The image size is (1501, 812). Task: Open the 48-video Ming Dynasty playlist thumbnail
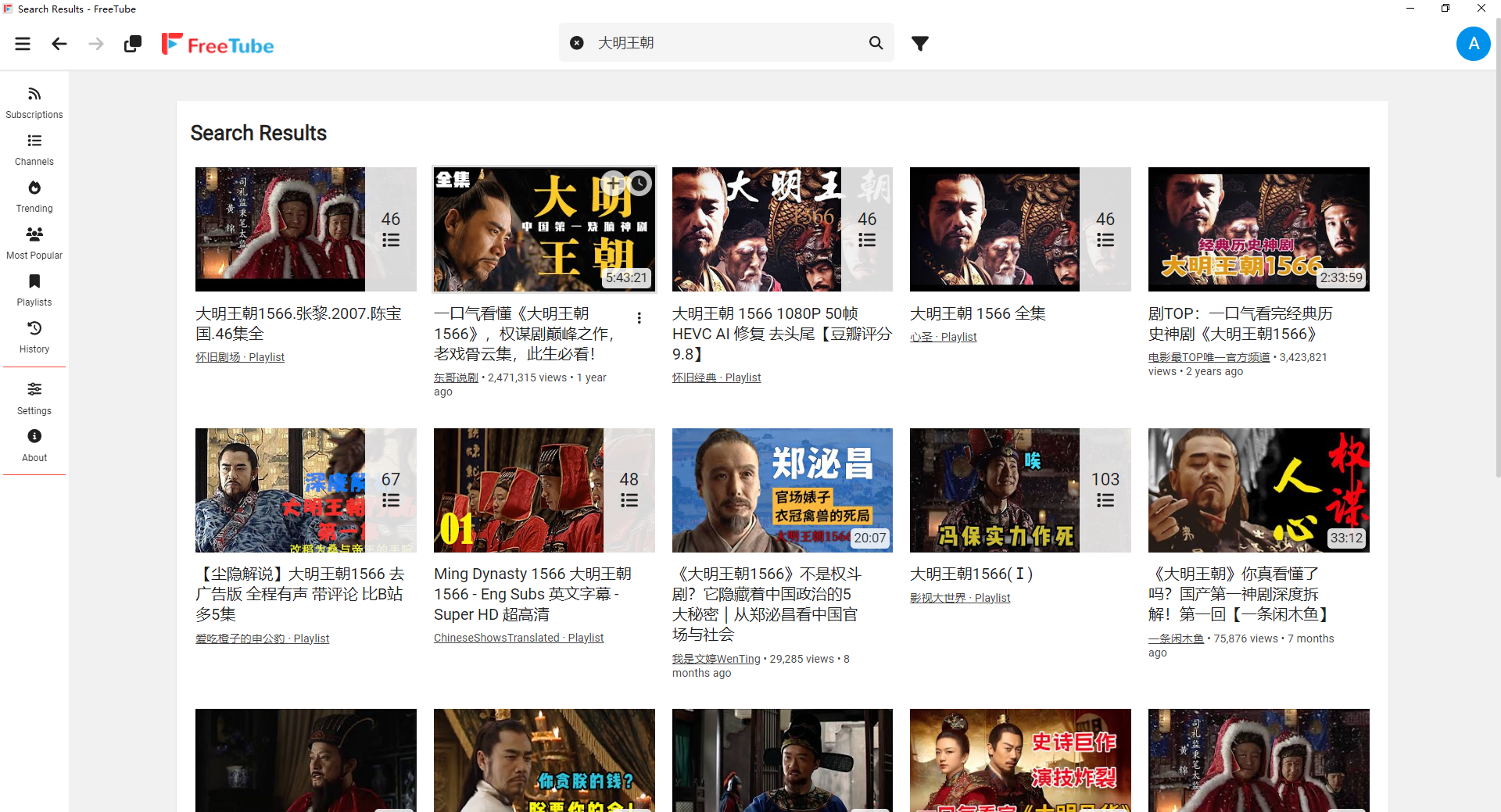point(544,490)
